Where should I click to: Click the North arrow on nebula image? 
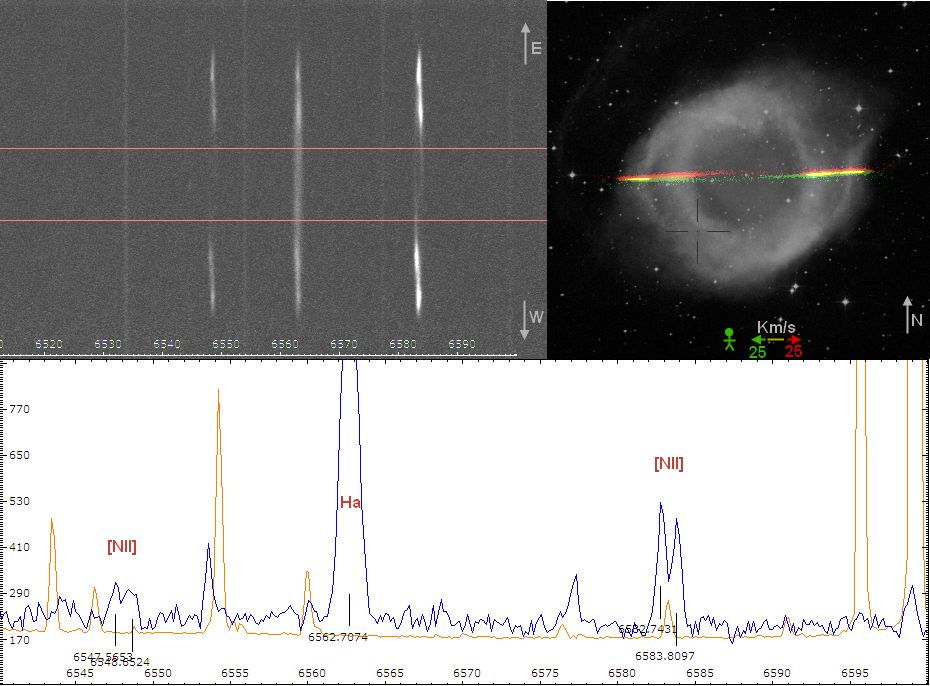(907, 315)
